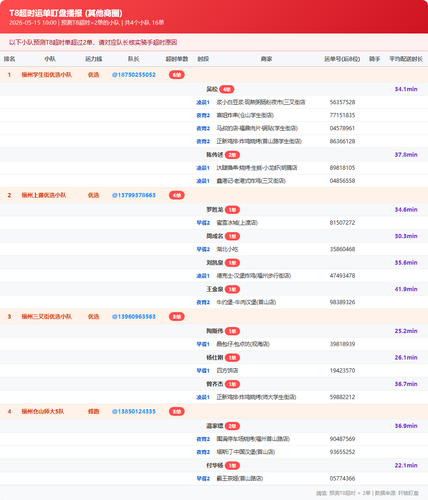Click the merchant name beside waybill 19423570
This screenshot has height=500, width=428.
227,371
